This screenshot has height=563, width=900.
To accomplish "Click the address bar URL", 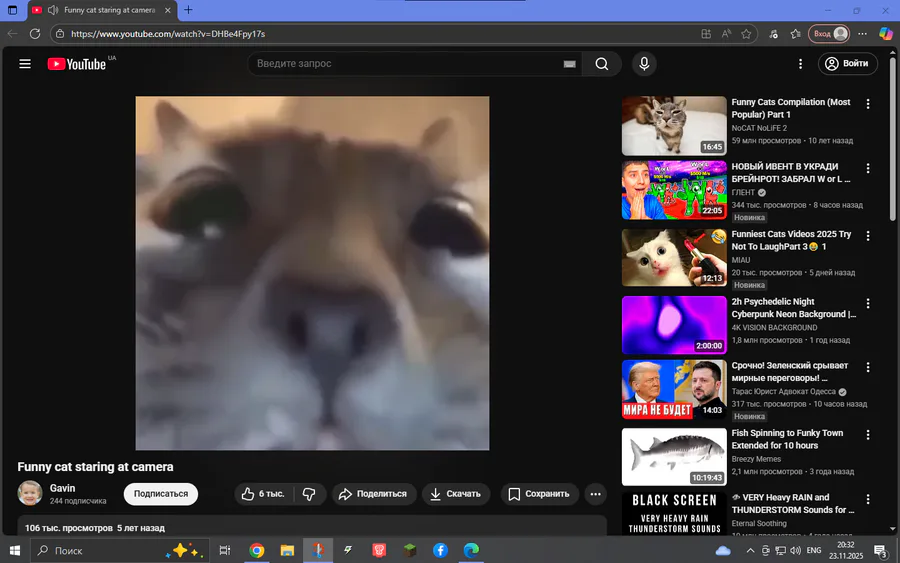I will [168, 34].
